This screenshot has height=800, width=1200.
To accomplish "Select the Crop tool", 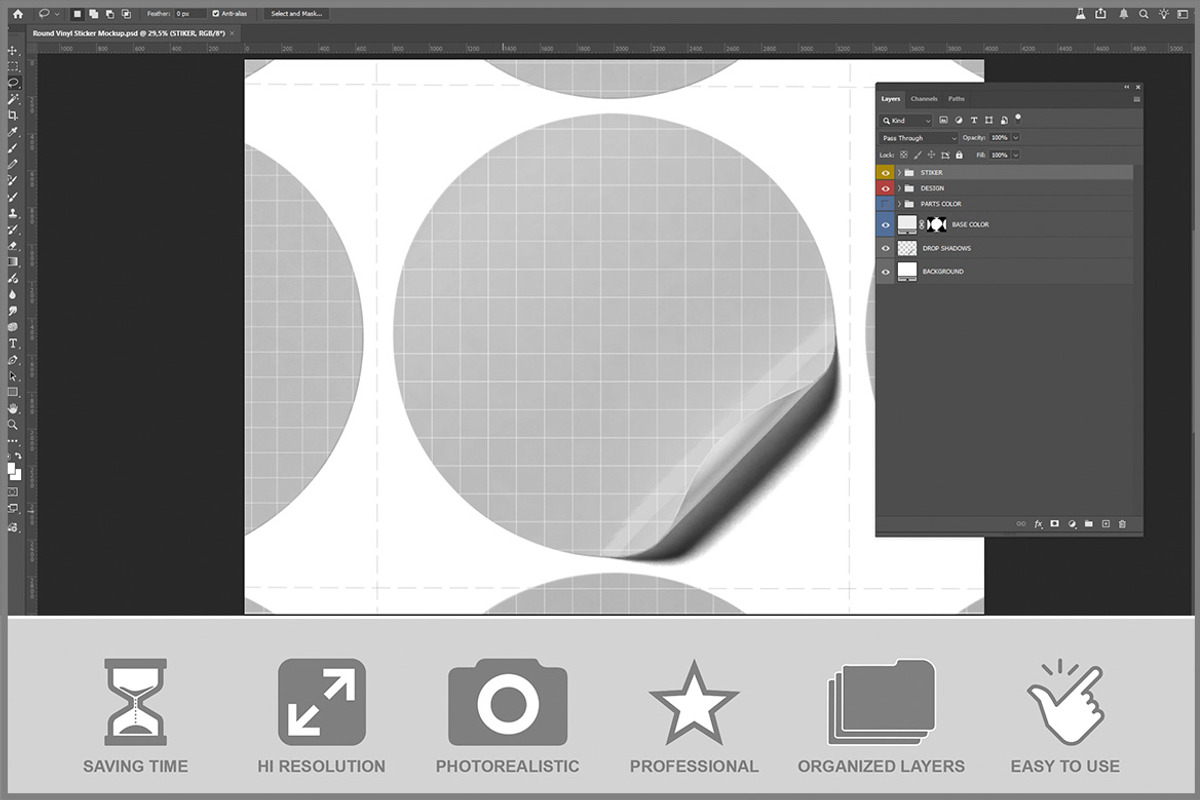I will (x=13, y=115).
